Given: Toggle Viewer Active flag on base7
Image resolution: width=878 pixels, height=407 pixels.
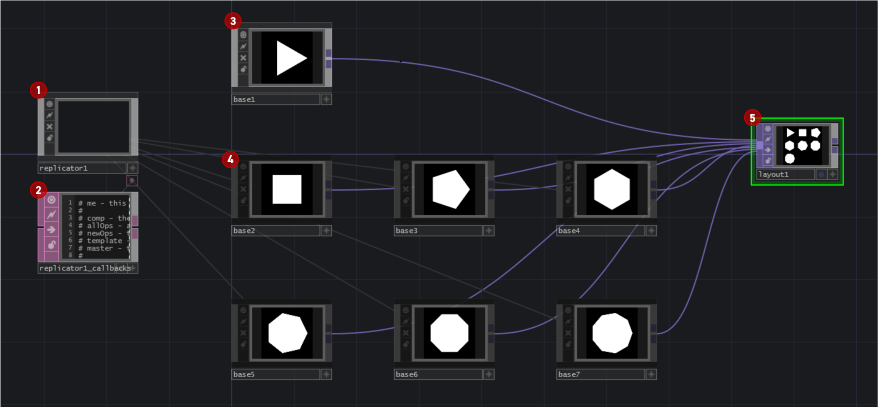Looking at the screenshot, I should [x=568, y=310].
